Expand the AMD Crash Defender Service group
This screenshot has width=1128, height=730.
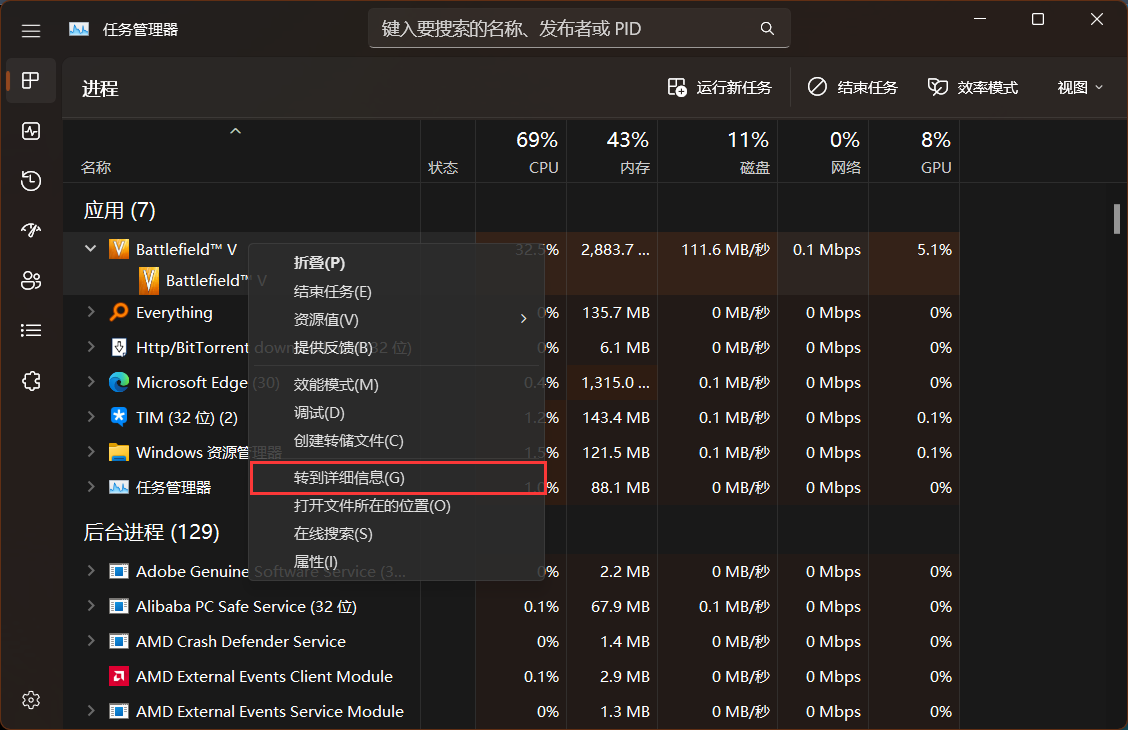pos(91,641)
